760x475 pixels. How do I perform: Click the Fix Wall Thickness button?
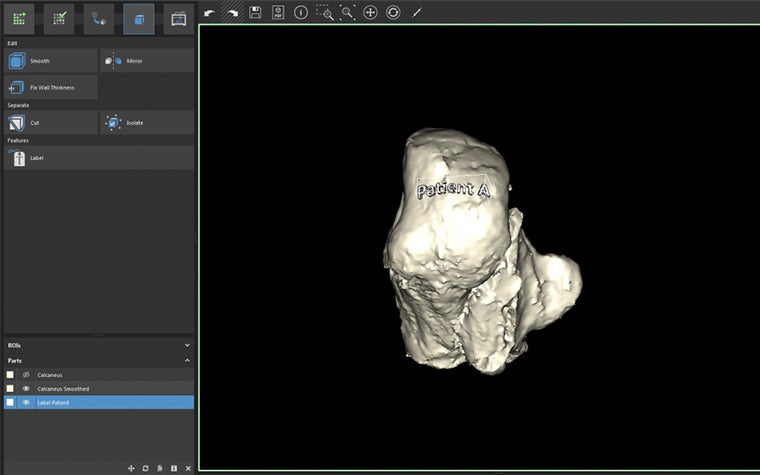click(x=50, y=87)
